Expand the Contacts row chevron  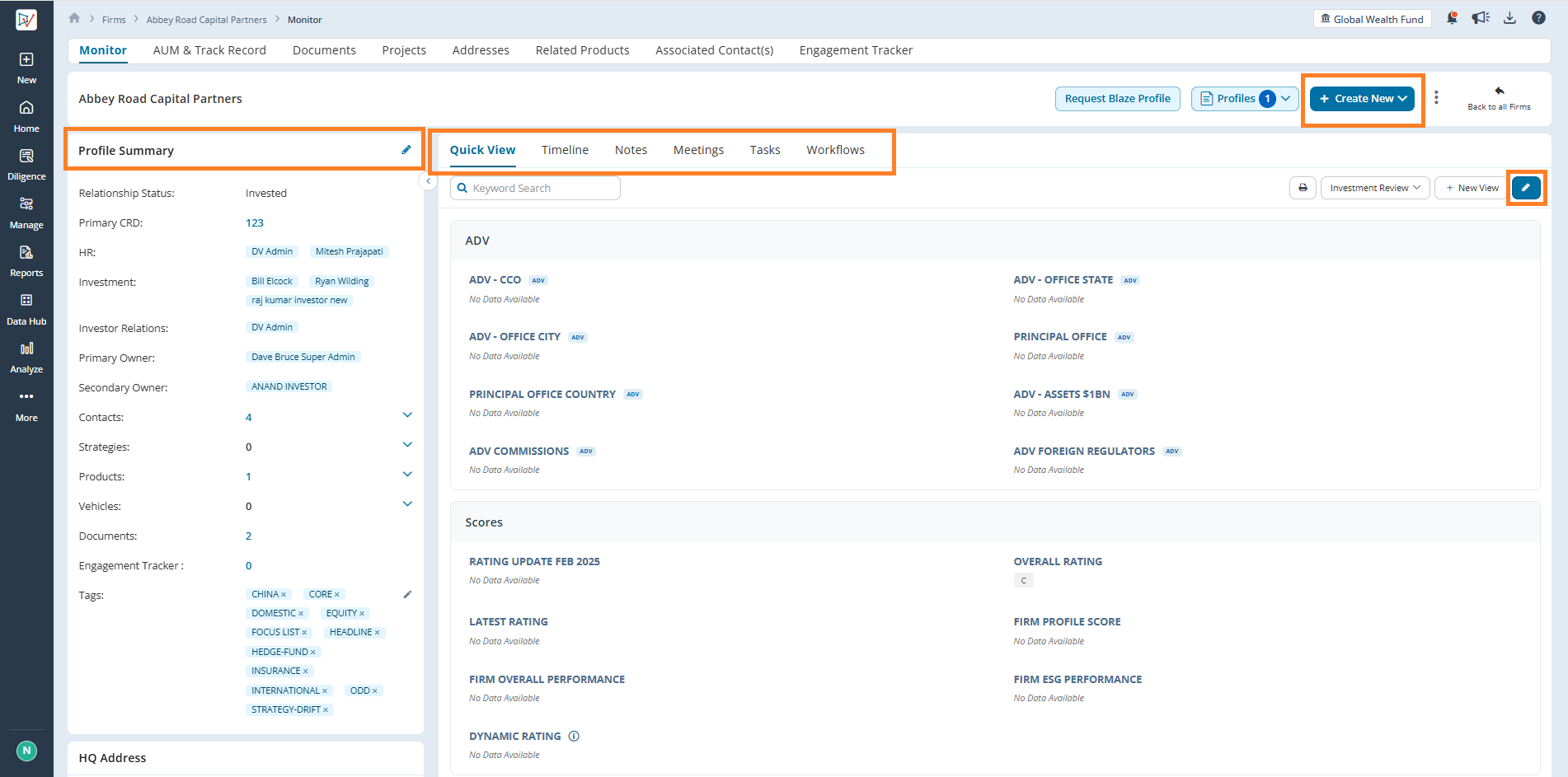(x=407, y=415)
